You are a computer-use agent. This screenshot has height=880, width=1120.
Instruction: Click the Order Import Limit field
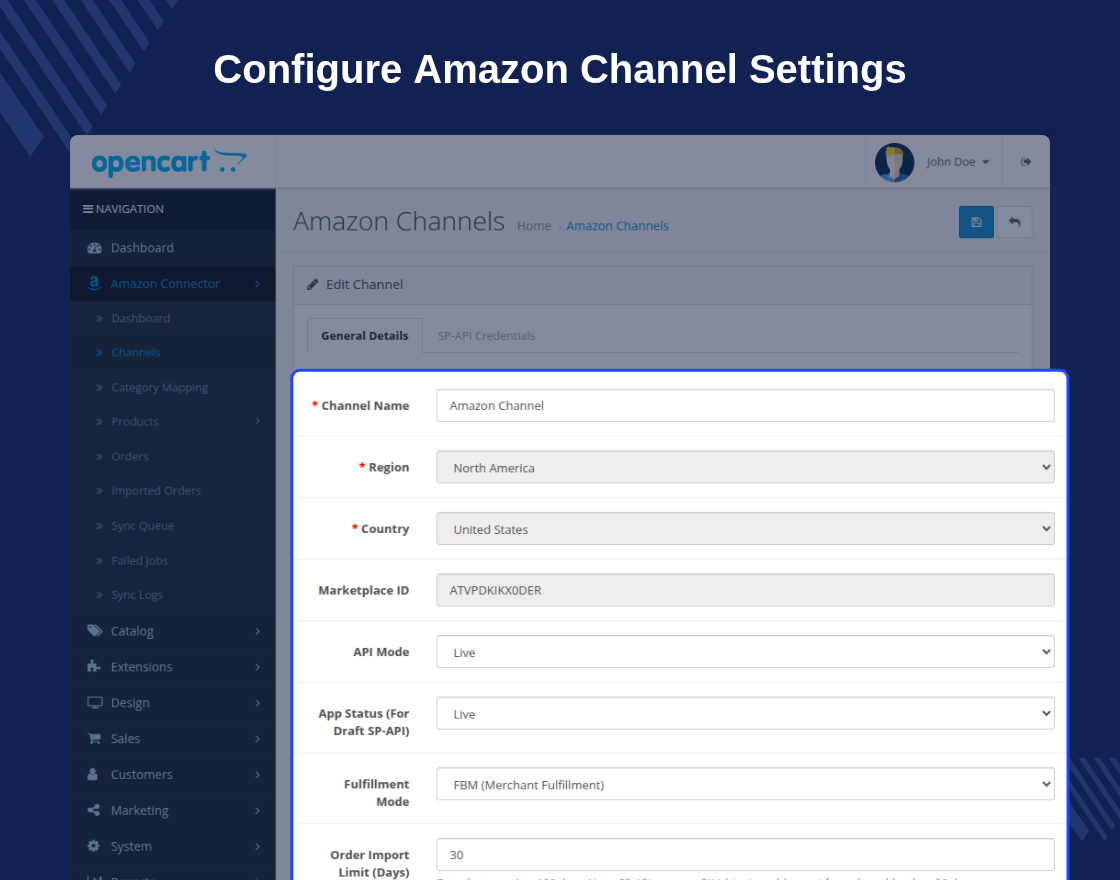coord(745,854)
